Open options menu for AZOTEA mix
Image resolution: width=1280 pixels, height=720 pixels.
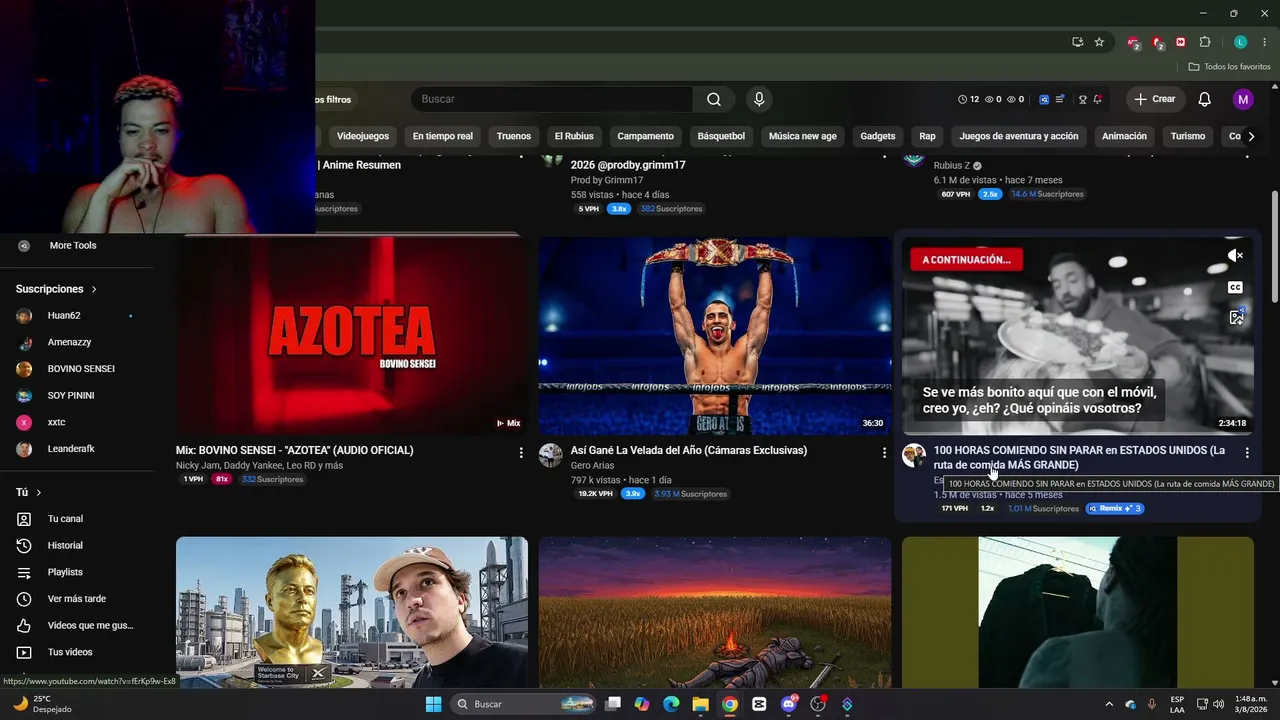coord(521,453)
